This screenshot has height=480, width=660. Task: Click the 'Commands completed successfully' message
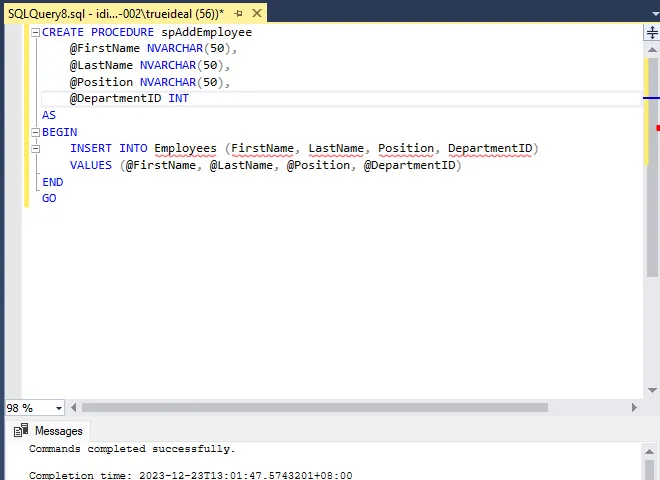[x=132, y=450]
